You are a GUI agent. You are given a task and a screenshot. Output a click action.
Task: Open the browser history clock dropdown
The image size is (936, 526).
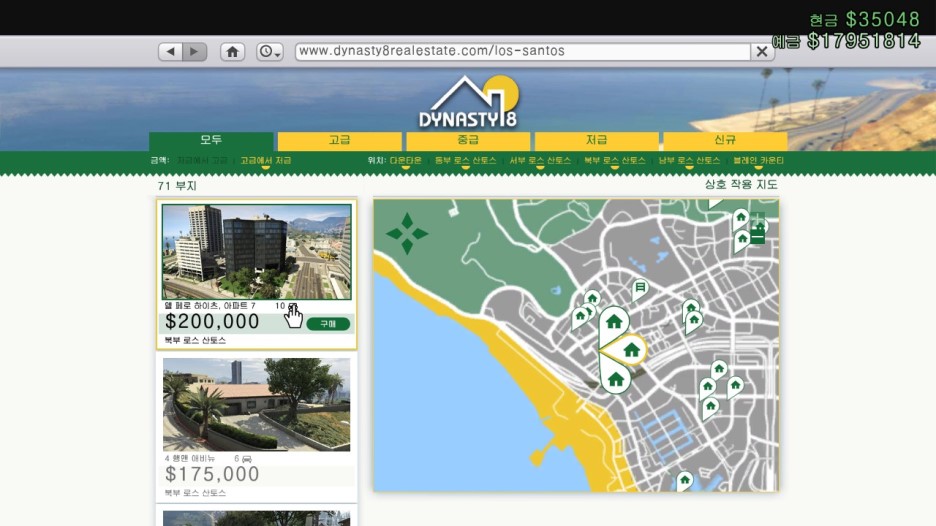point(270,51)
